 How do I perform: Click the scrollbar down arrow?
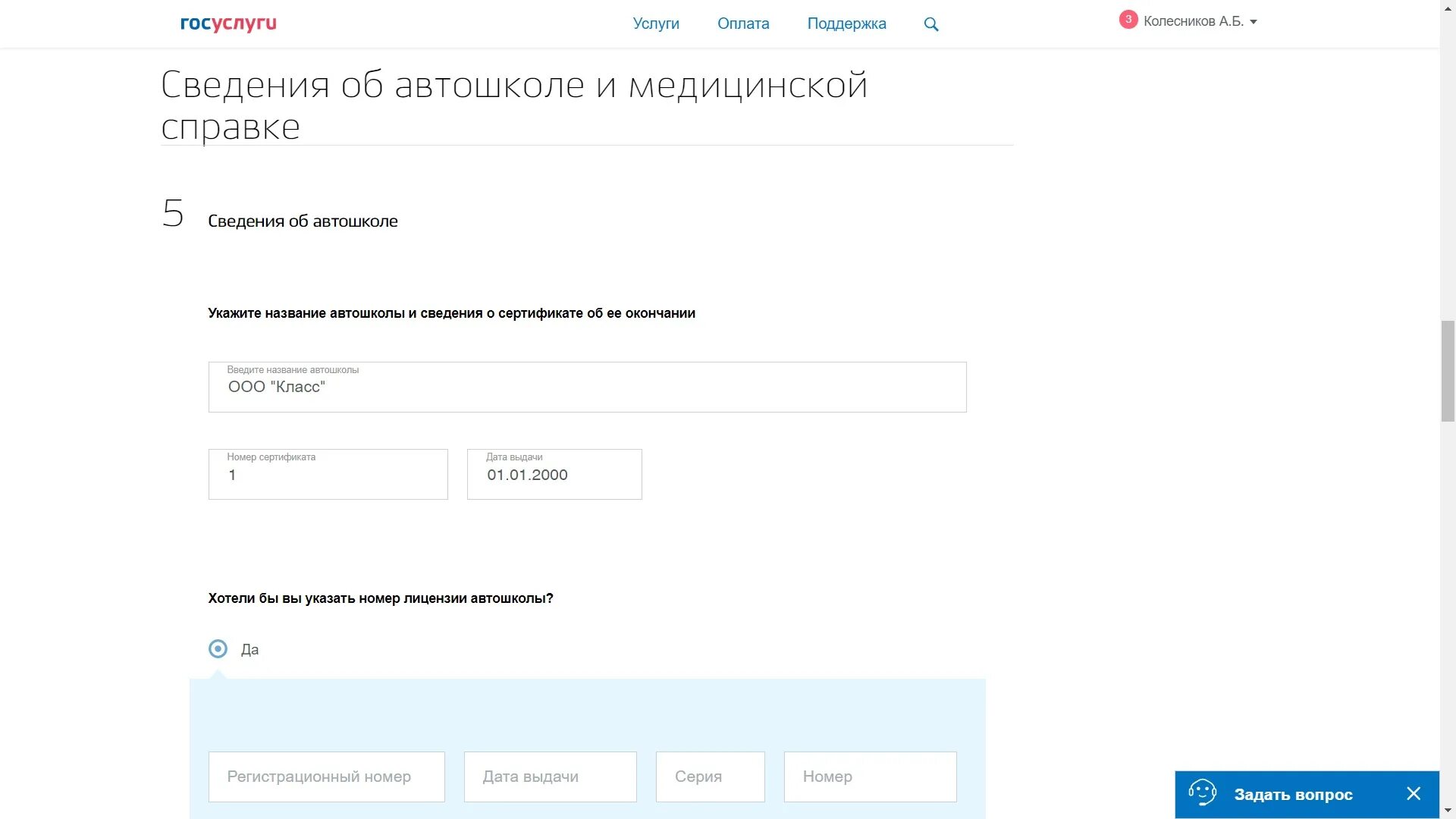pyautogui.click(x=1448, y=811)
